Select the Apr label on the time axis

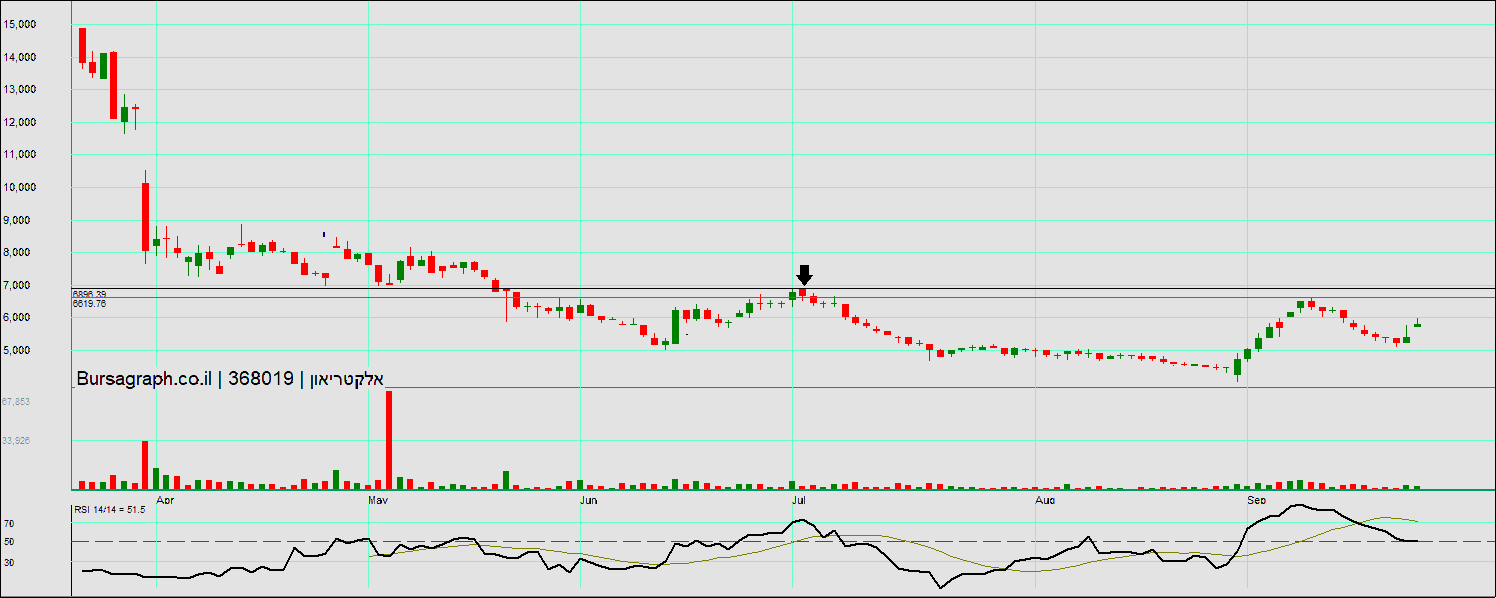pos(166,498)
